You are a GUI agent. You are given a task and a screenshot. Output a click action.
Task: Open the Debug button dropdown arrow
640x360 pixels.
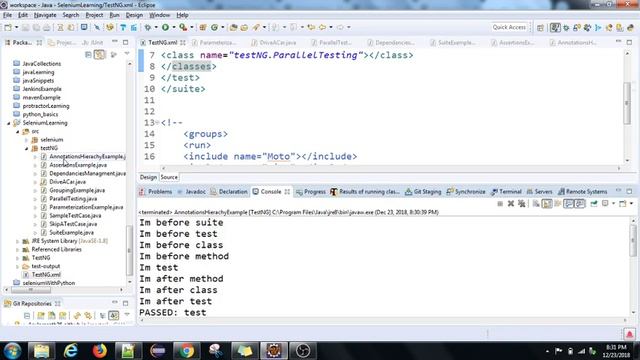[156, 27]
